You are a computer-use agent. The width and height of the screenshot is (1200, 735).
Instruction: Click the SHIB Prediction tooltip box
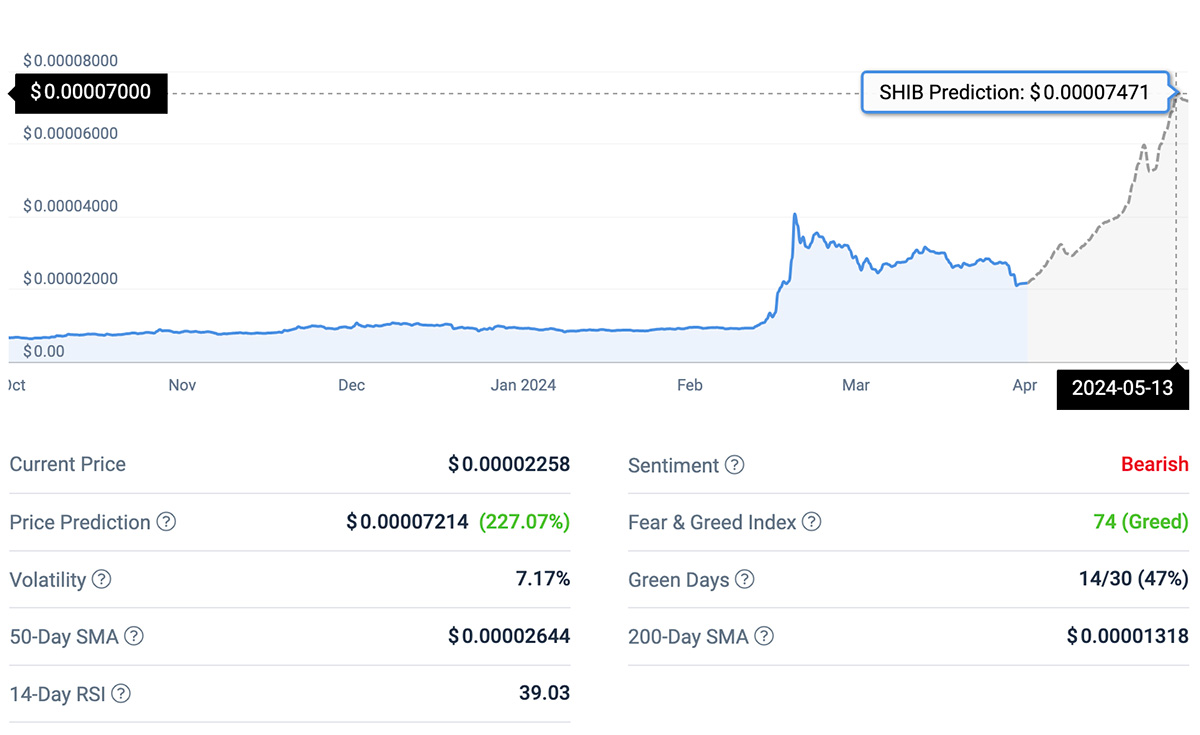1015,93
